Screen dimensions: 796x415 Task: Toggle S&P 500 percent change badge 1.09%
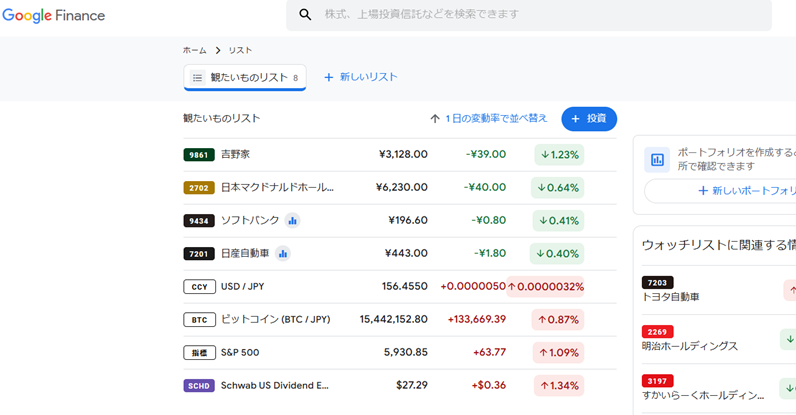click(x=558, y=353)
